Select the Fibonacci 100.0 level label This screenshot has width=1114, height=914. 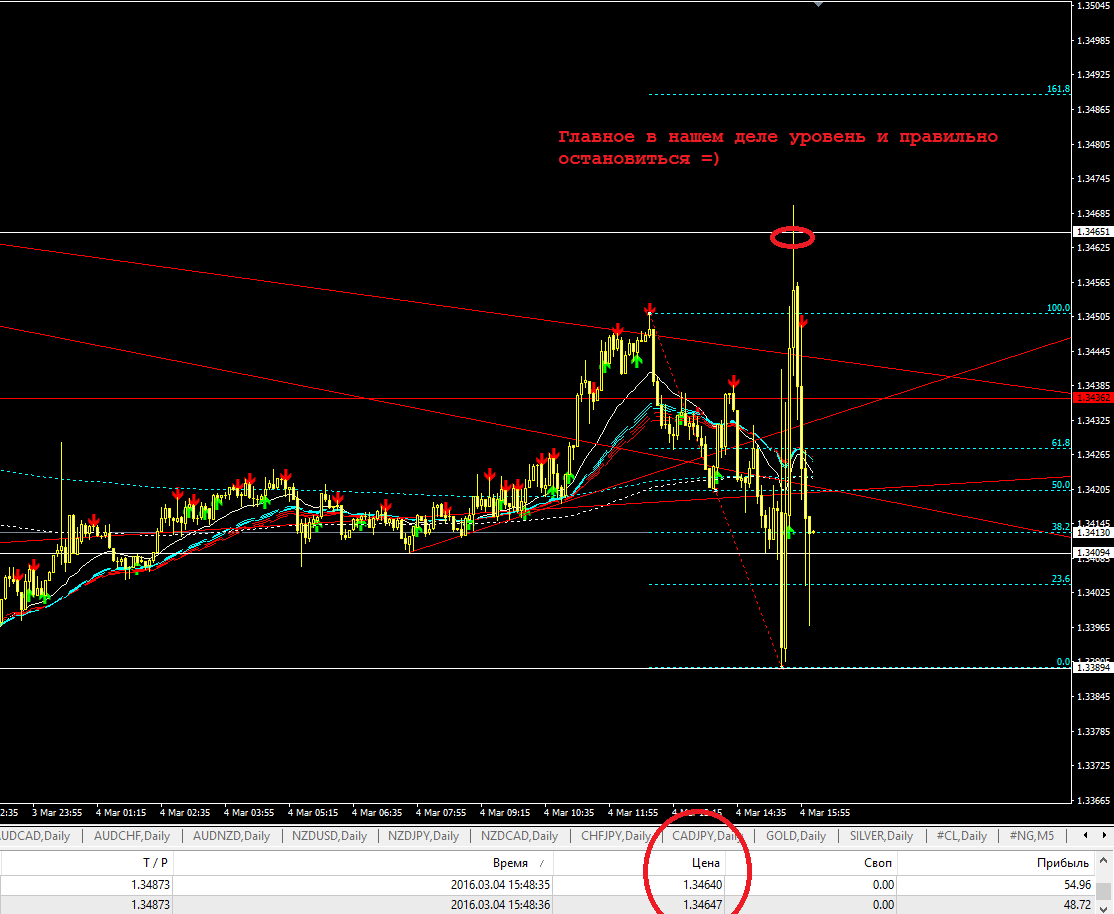pyautogui.click(x=1058, y=308)
